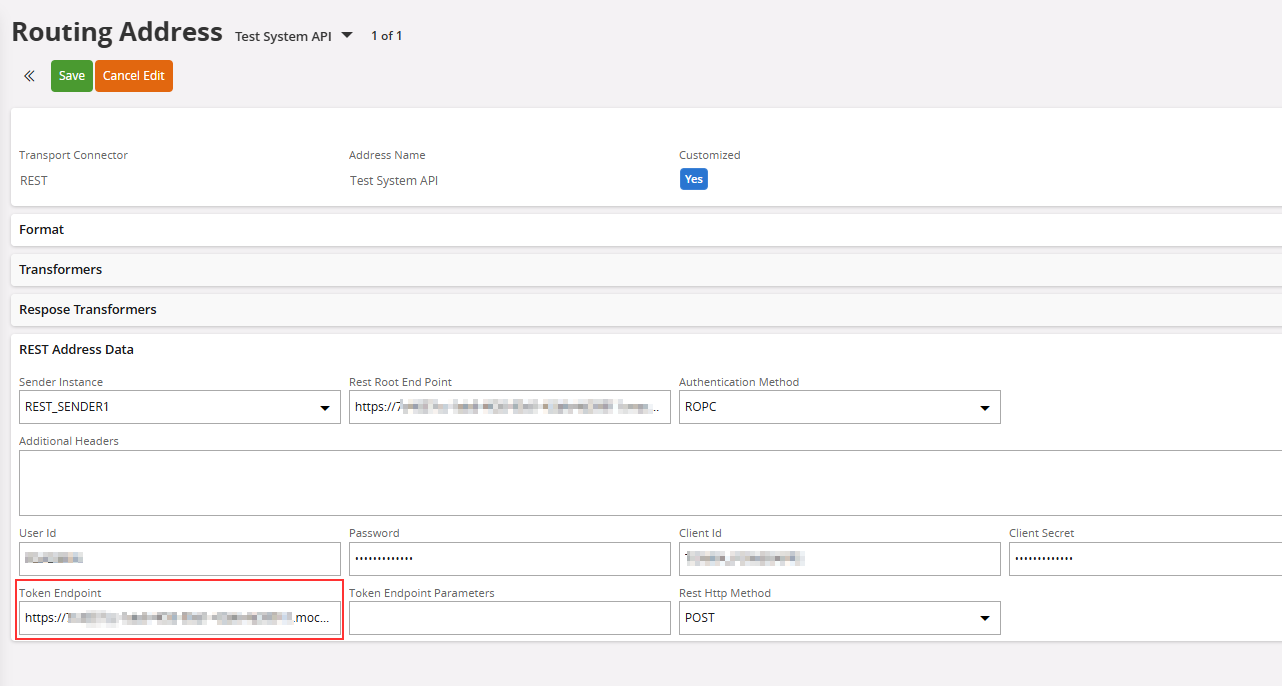Click the double-chevron back icon
The image size is (1282, 686).
29,76
